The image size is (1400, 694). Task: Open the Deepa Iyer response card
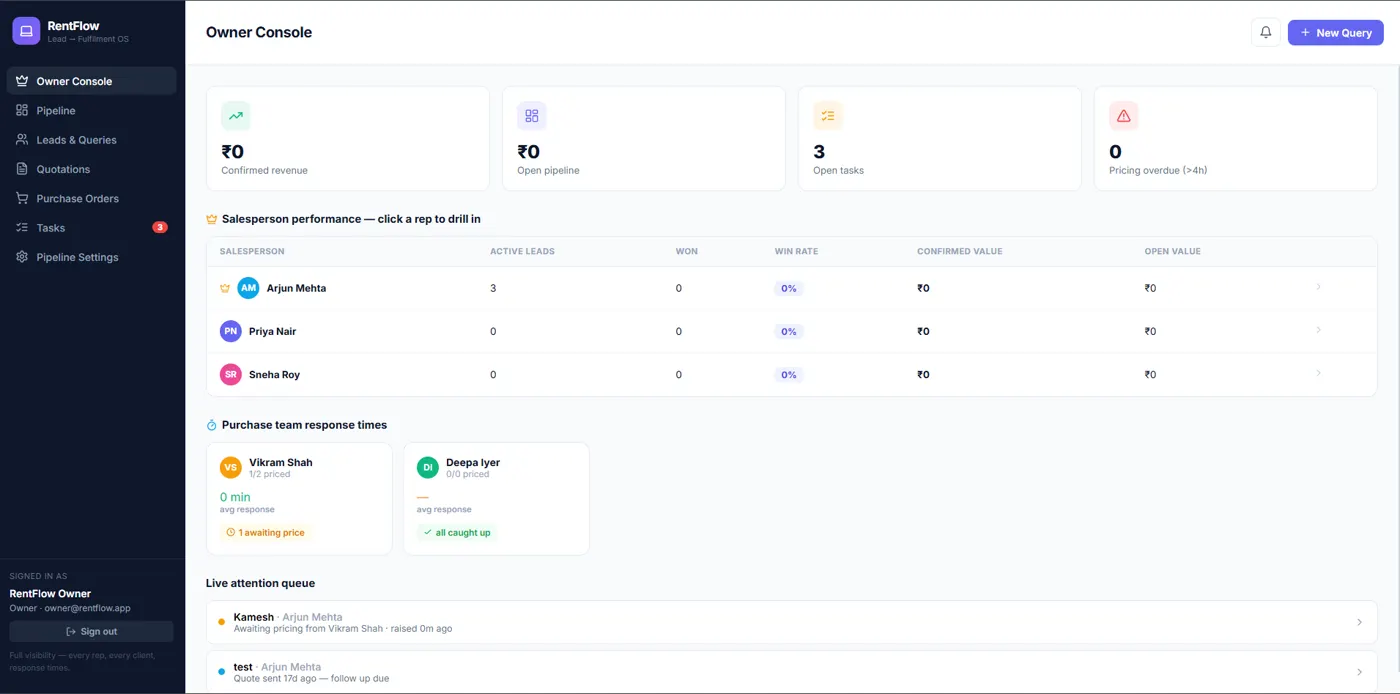click(x=496, y=499)
